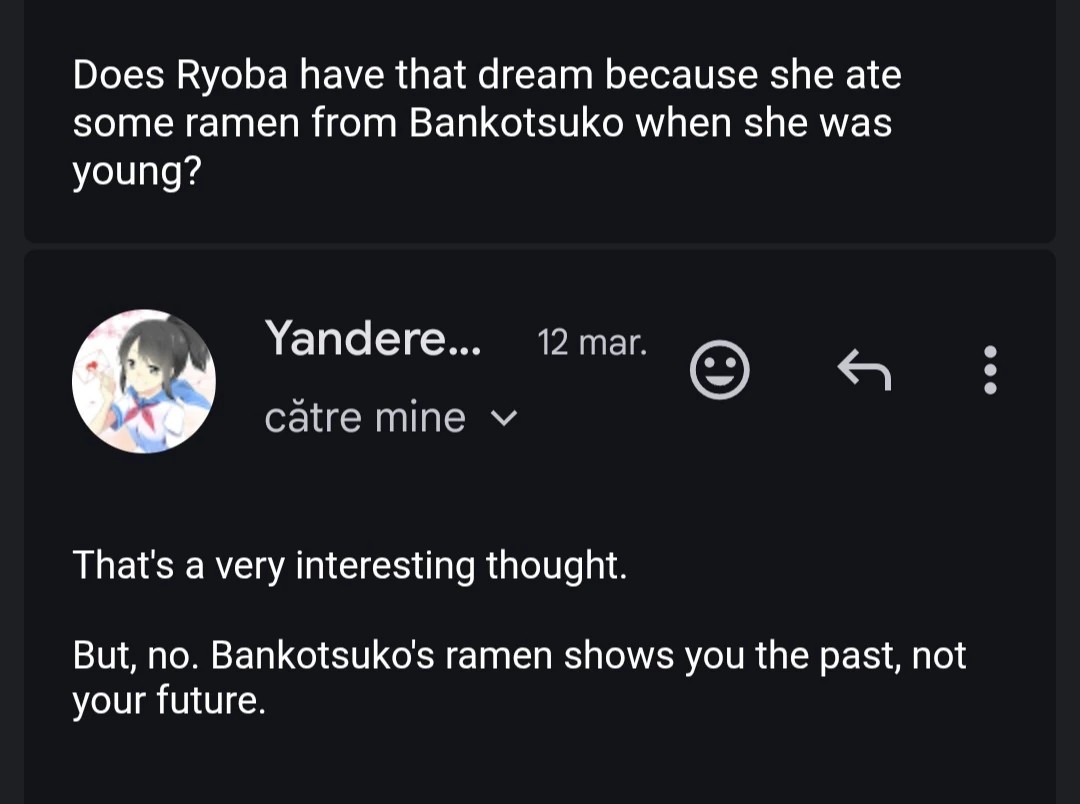Tap the 12 mar. date stamp
This screenshot has width=1080, height=804.
click(x=592, y=343)
